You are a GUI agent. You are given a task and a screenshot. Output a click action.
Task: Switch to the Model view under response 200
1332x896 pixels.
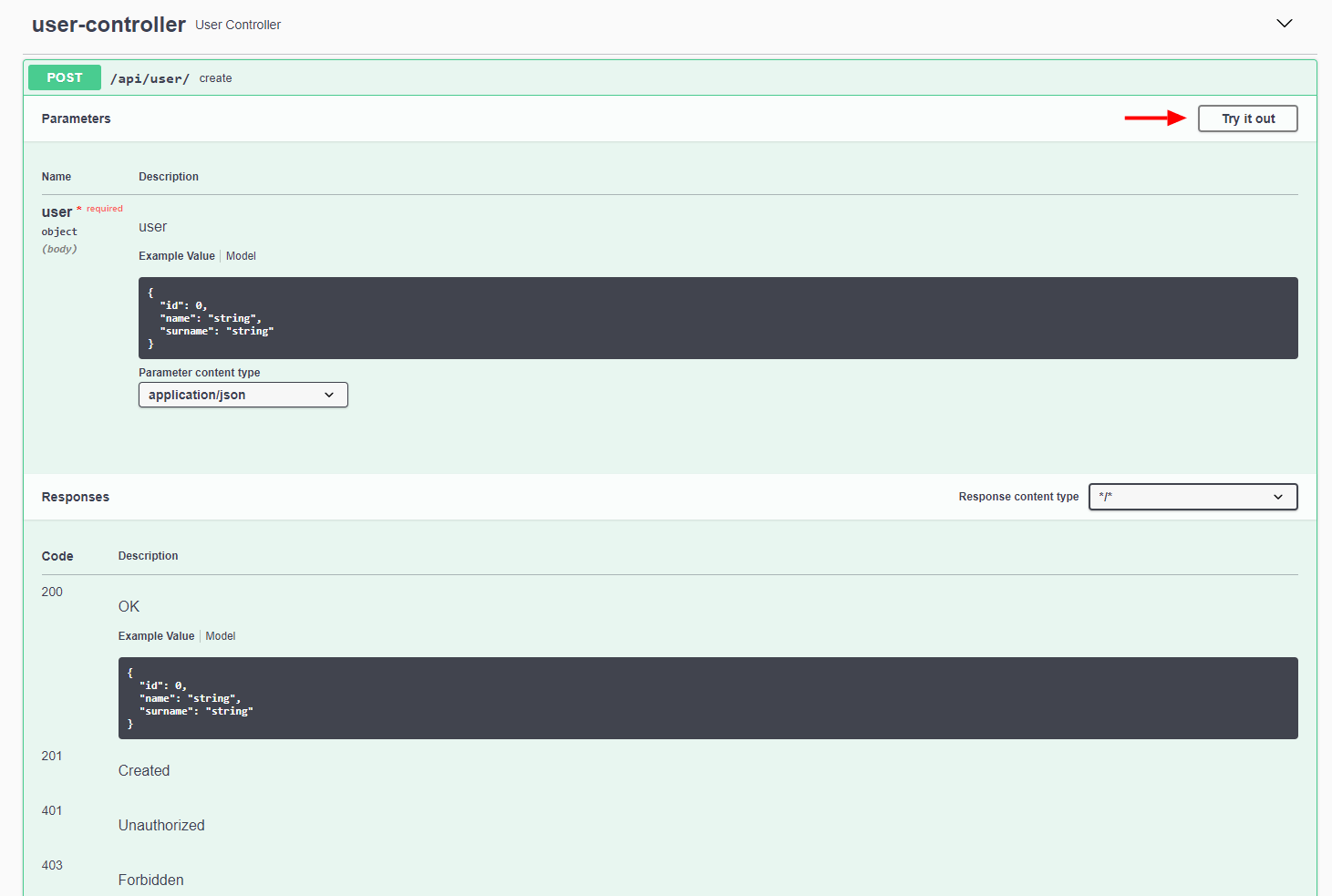click(220, 635)
